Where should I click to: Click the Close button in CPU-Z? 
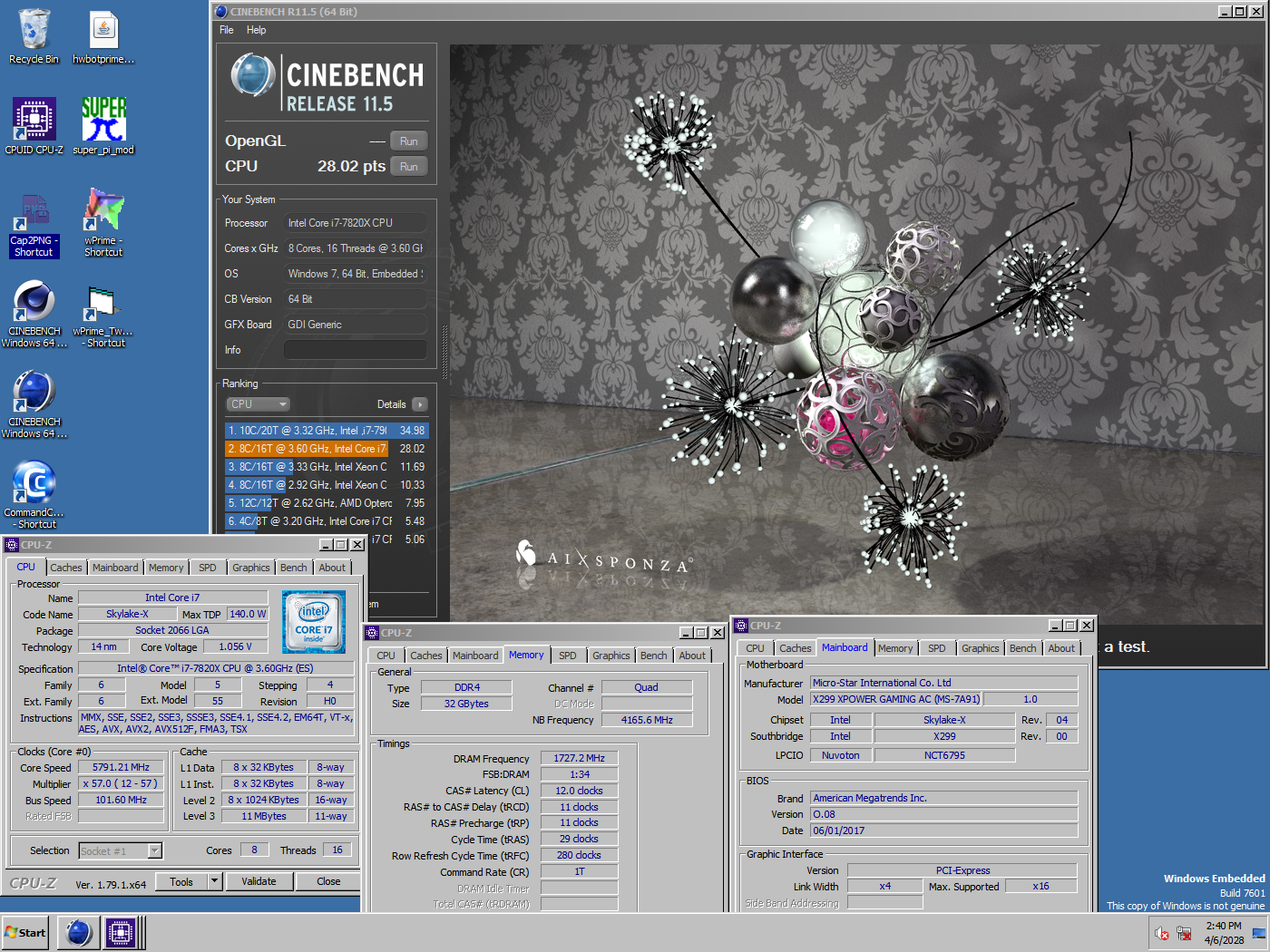click(328, 881)
